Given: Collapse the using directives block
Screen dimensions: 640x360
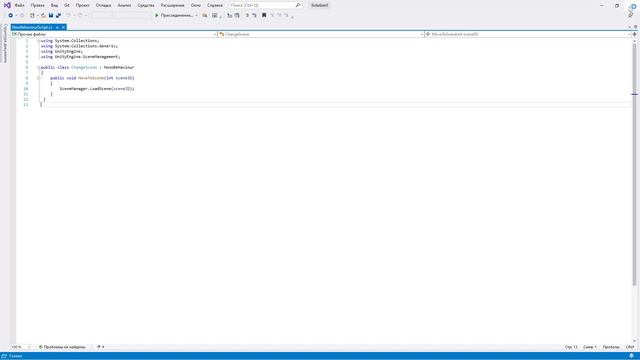Looking at the screenshot, I should click(38, 41).
